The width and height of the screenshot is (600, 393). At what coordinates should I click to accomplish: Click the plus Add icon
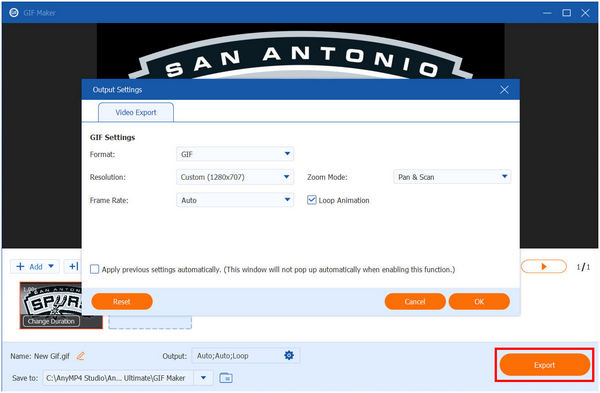[21, 267]
